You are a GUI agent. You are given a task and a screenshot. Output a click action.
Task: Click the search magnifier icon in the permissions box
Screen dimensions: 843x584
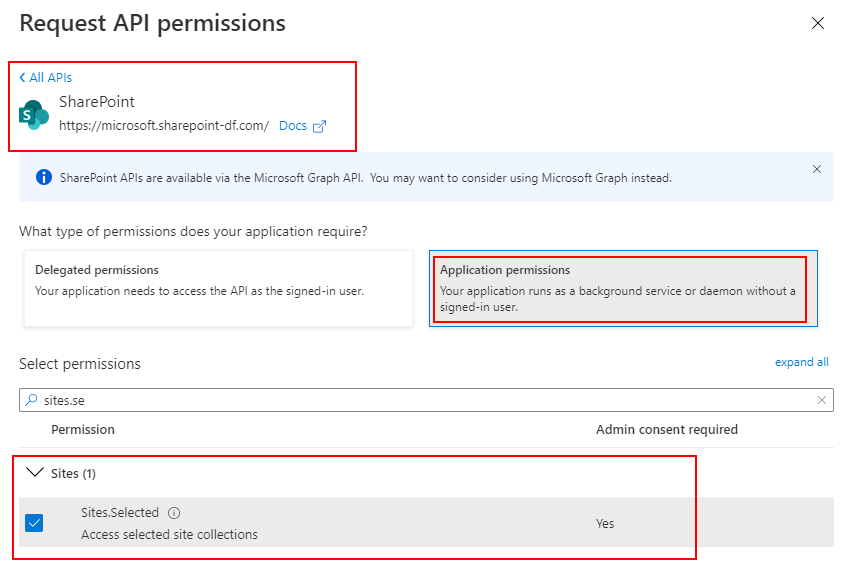(32, 400)
